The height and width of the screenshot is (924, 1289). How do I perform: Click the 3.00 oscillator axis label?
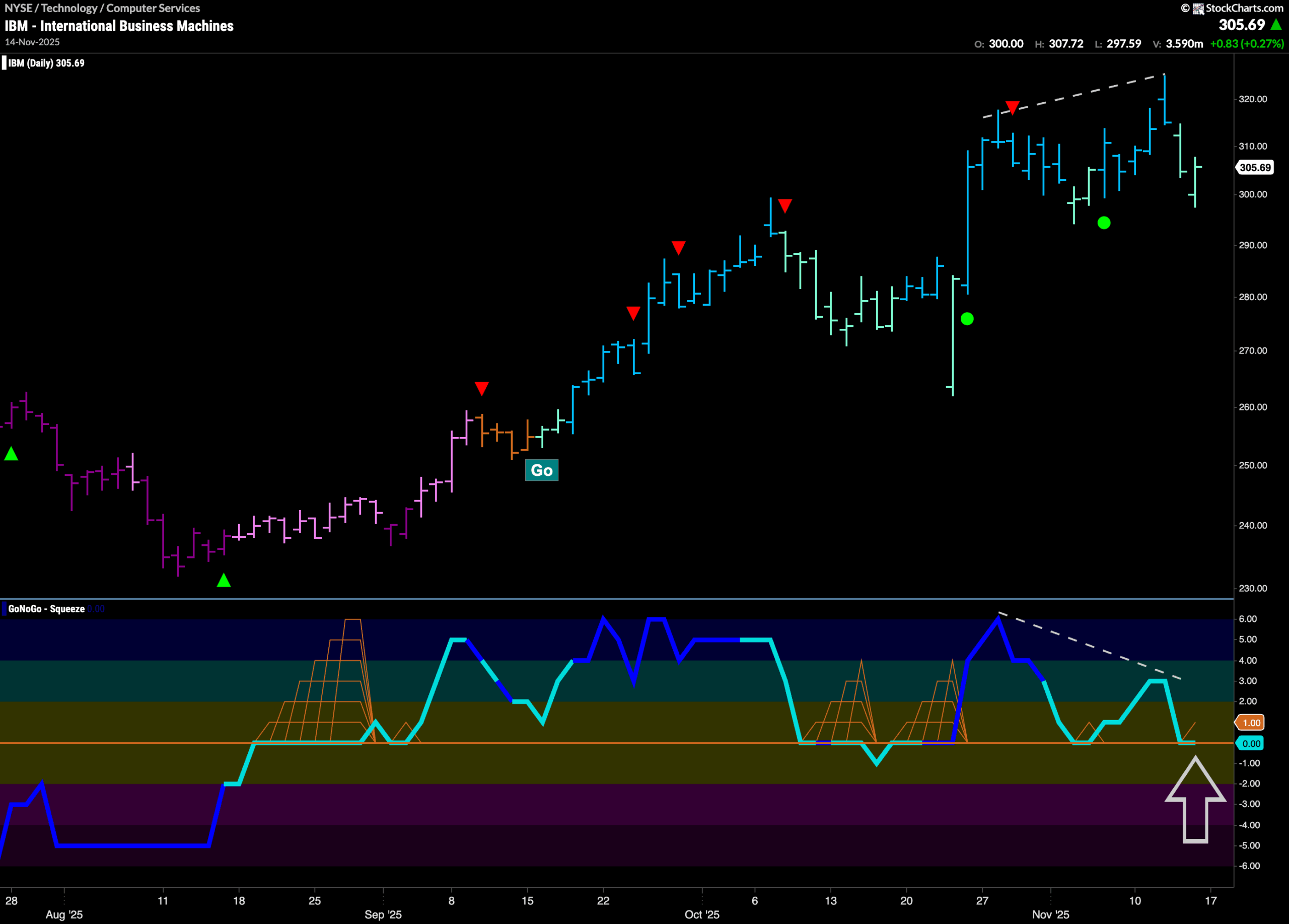(x=1248, y=681)
